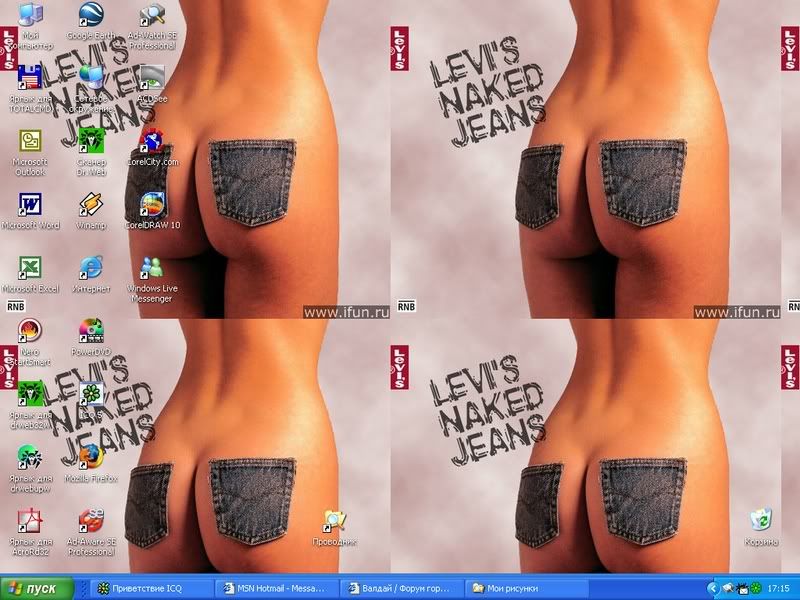The width and height of the screenshot is (800, 600).
Task: Open the My Computer desktop icon
Action: 30,15
